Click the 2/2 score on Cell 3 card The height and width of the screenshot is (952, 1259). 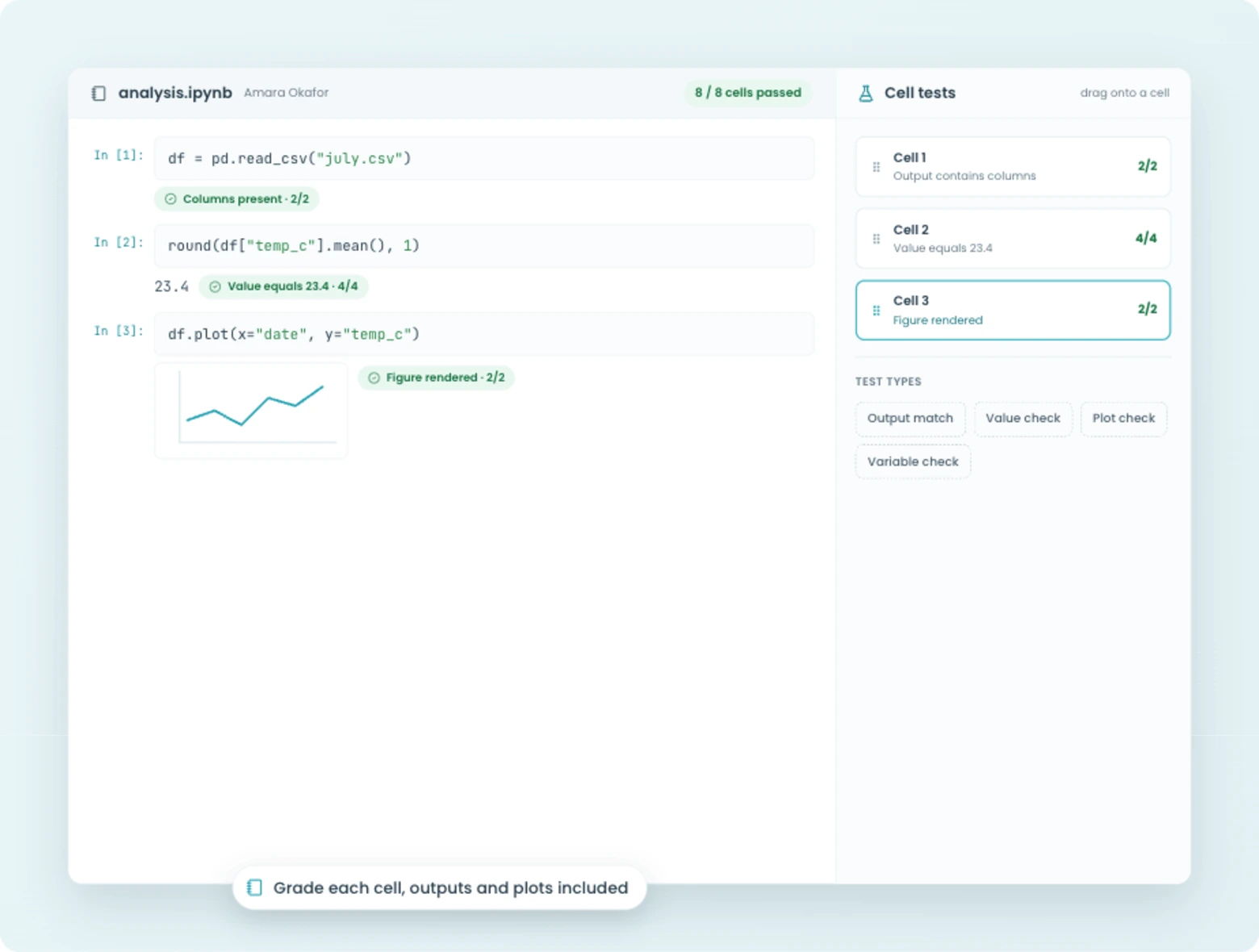pos(1147,309)
